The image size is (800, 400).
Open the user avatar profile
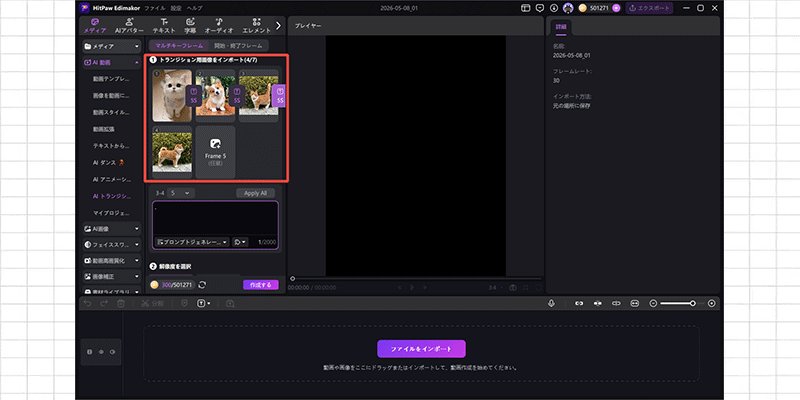[568, 8]
